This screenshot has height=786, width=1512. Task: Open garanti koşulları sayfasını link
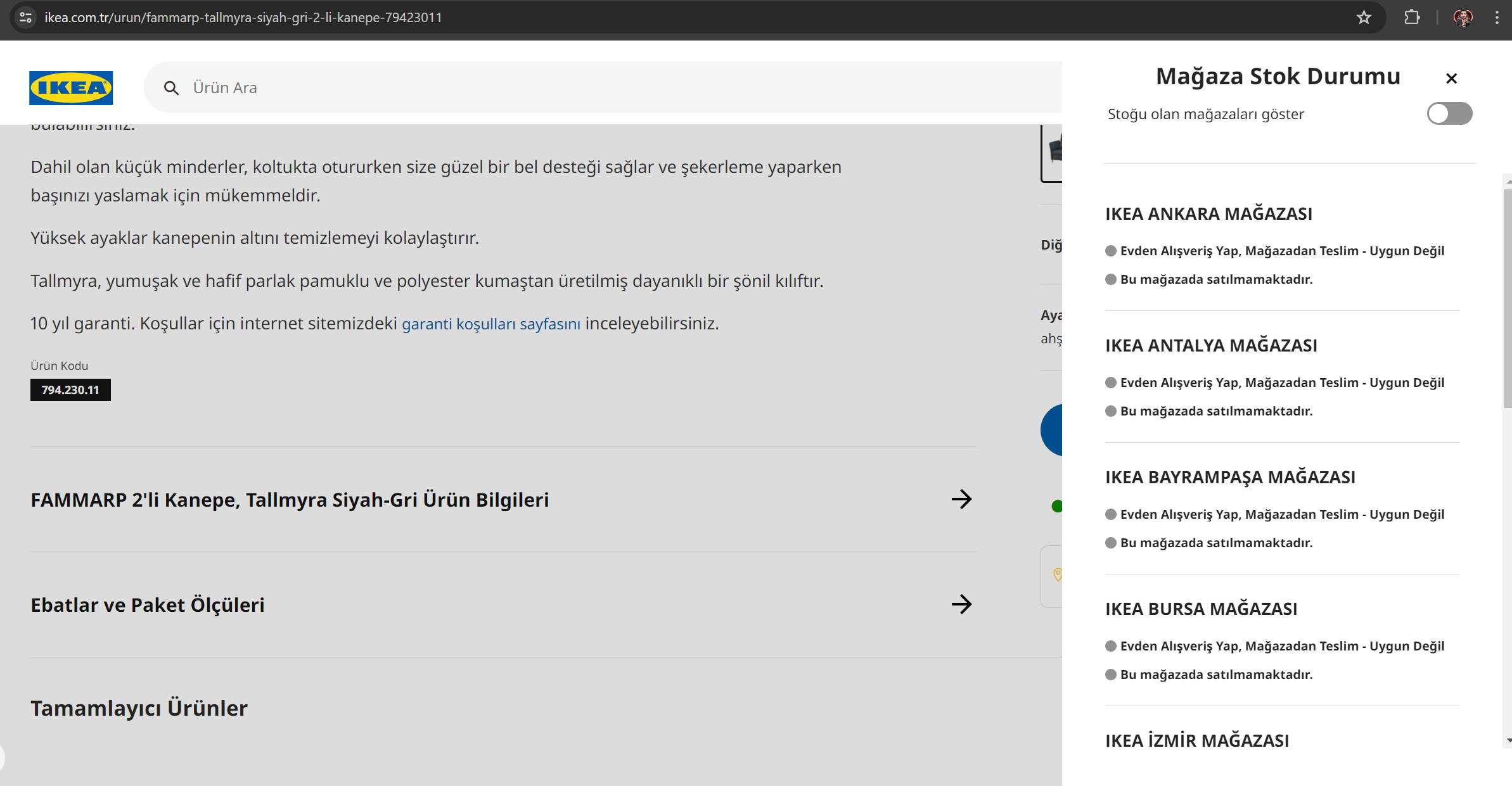pos(490,324)
